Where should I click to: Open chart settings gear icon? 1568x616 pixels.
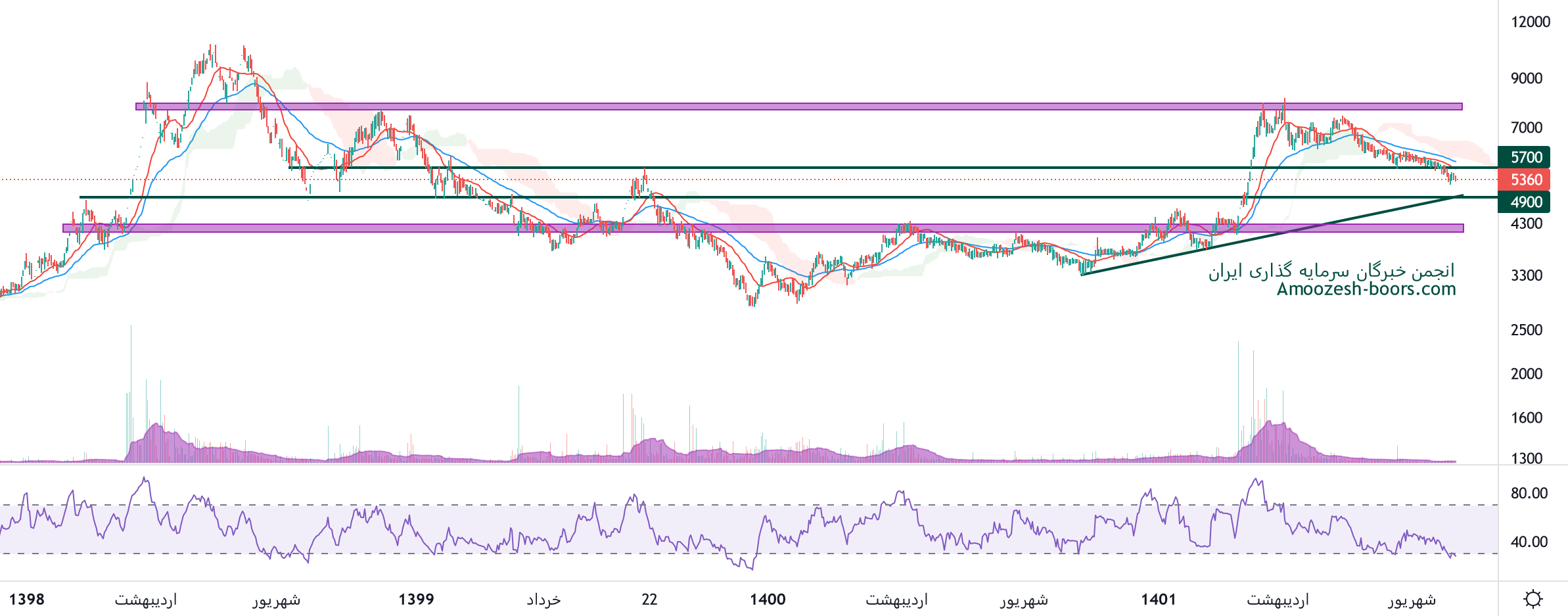point(1533,599)
